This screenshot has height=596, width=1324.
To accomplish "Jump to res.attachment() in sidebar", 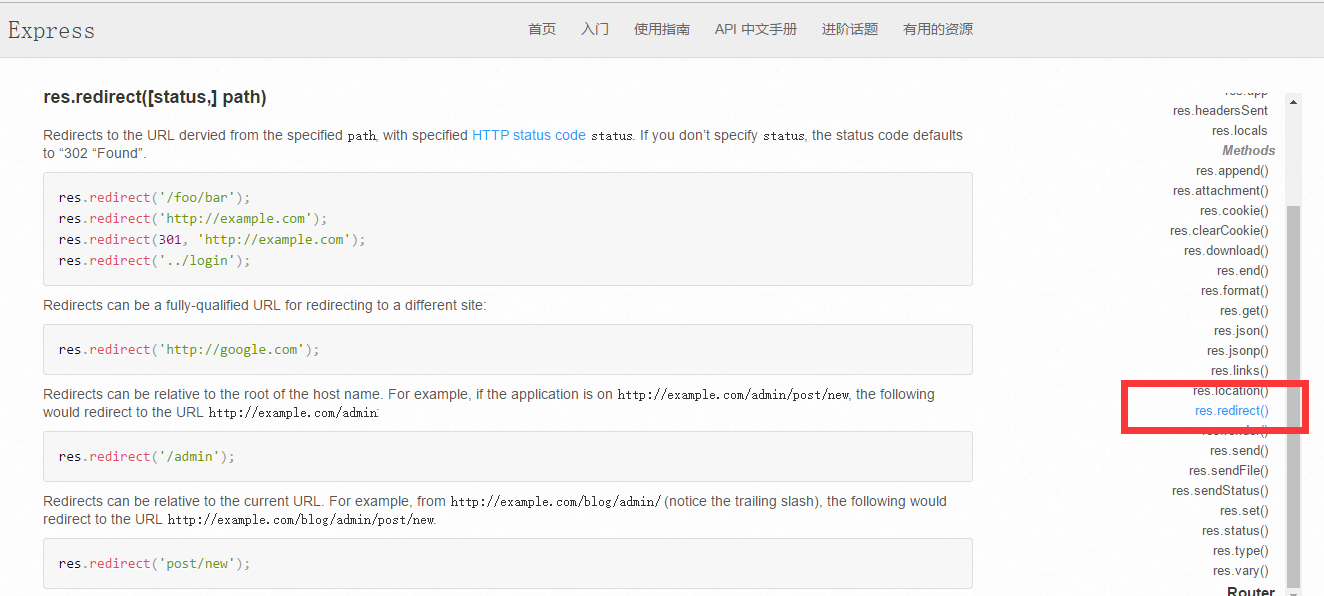I will coord(1221,191).
